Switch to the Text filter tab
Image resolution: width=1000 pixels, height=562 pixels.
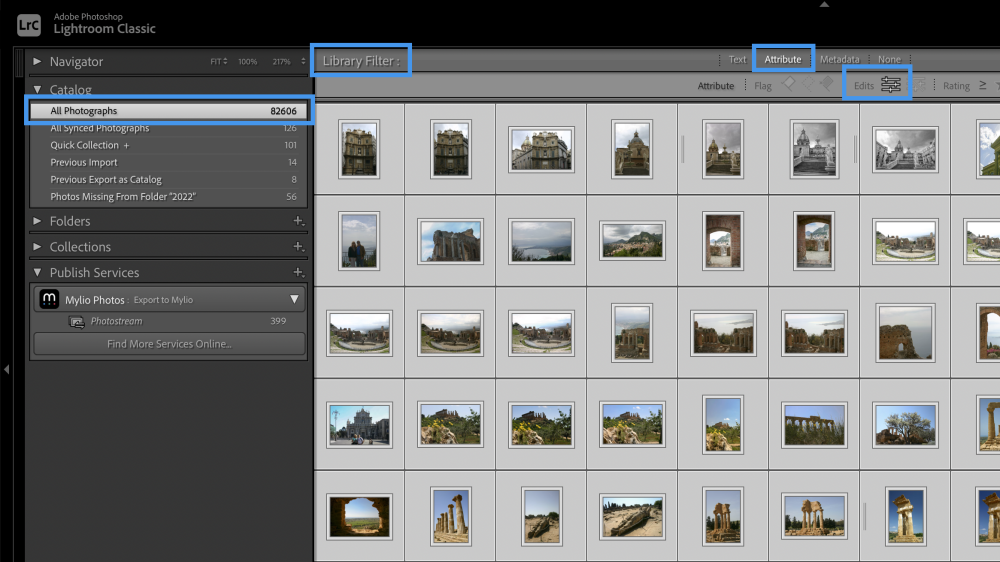(x=737, y=60)
